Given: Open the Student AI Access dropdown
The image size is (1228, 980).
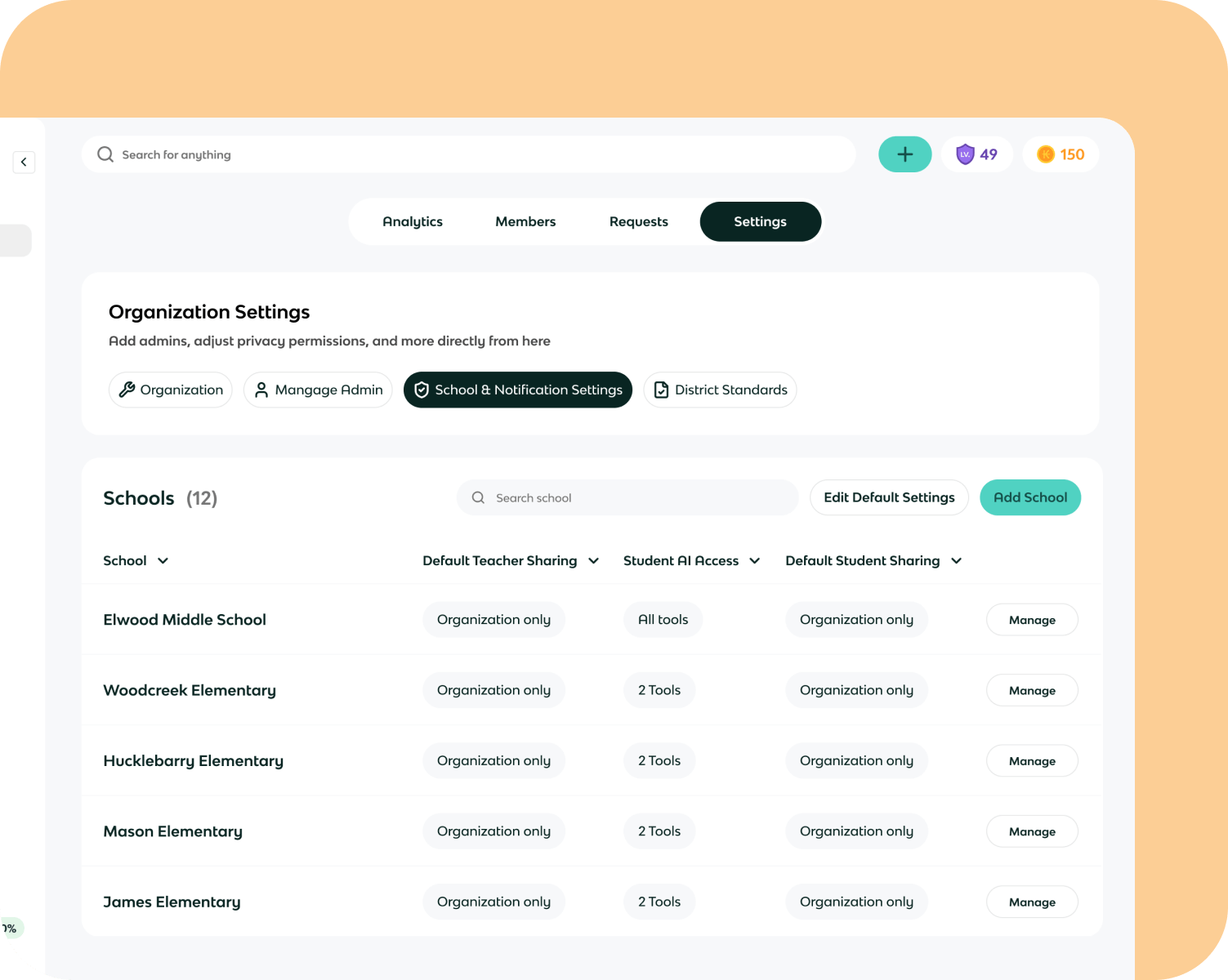Looking at the screenshot, I should click(x=753, y=561).
